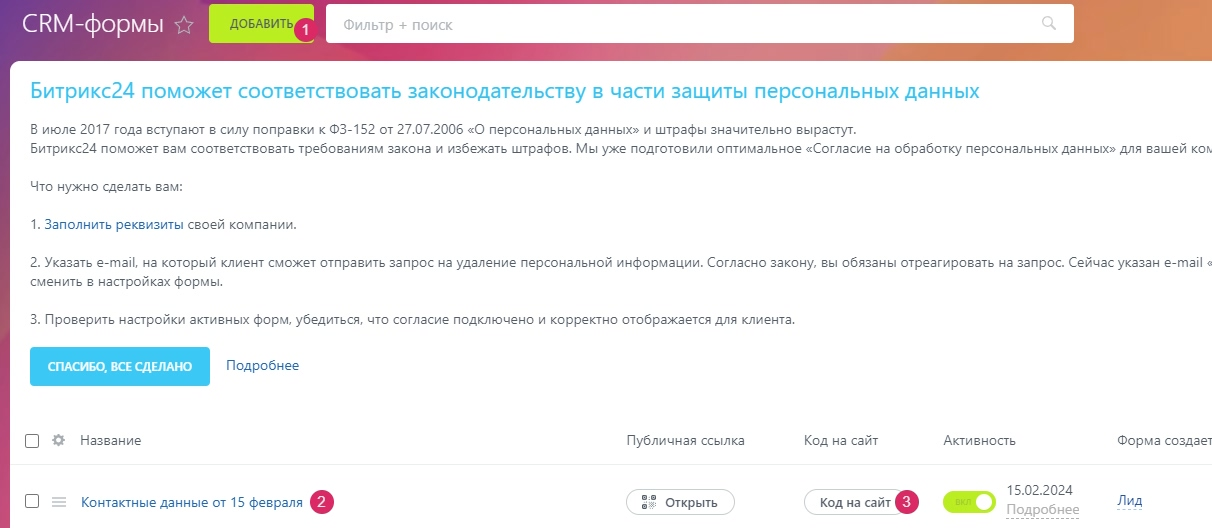Open row actions hamburger menu icon
This screenshot has height=528, width=1212.
click(x=59, y=501)
